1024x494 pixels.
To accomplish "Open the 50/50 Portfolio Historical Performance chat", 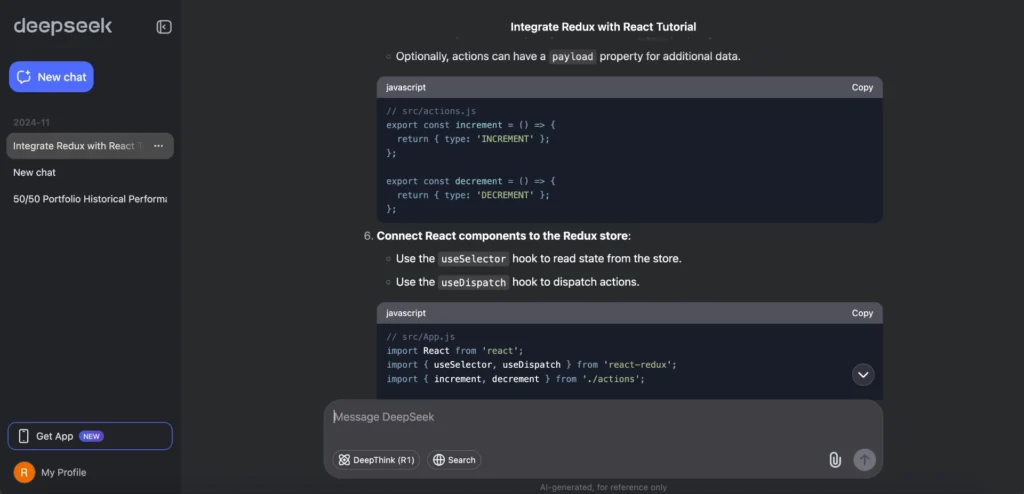I will click(x=90, y=199).
